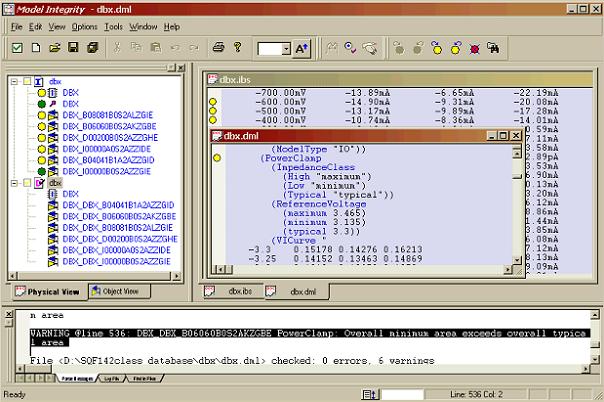The image size is (604, 402).
Task: Click the Help question mark icon
Action: (238, 47)
